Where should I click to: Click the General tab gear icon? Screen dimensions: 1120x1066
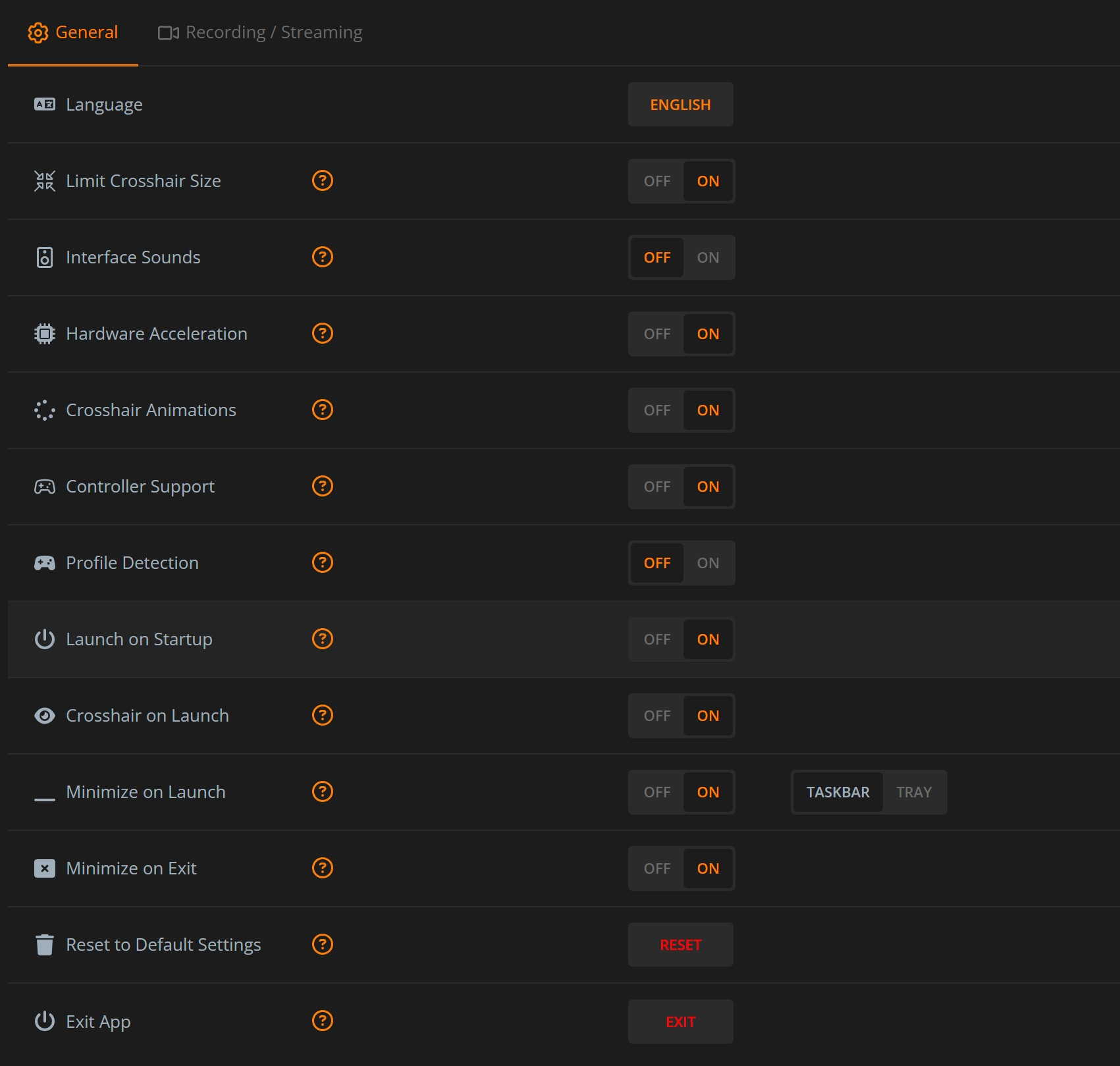coord(38,32)
